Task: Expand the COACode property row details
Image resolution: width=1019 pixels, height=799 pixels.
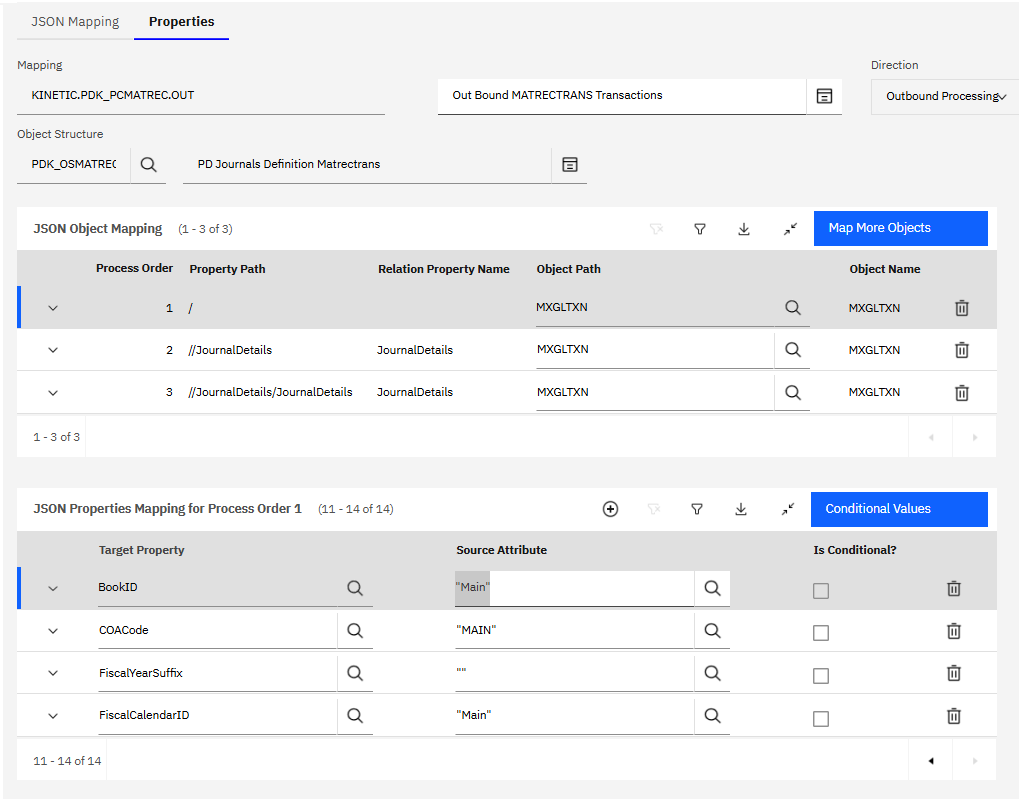Action: (x=53, y=631)
